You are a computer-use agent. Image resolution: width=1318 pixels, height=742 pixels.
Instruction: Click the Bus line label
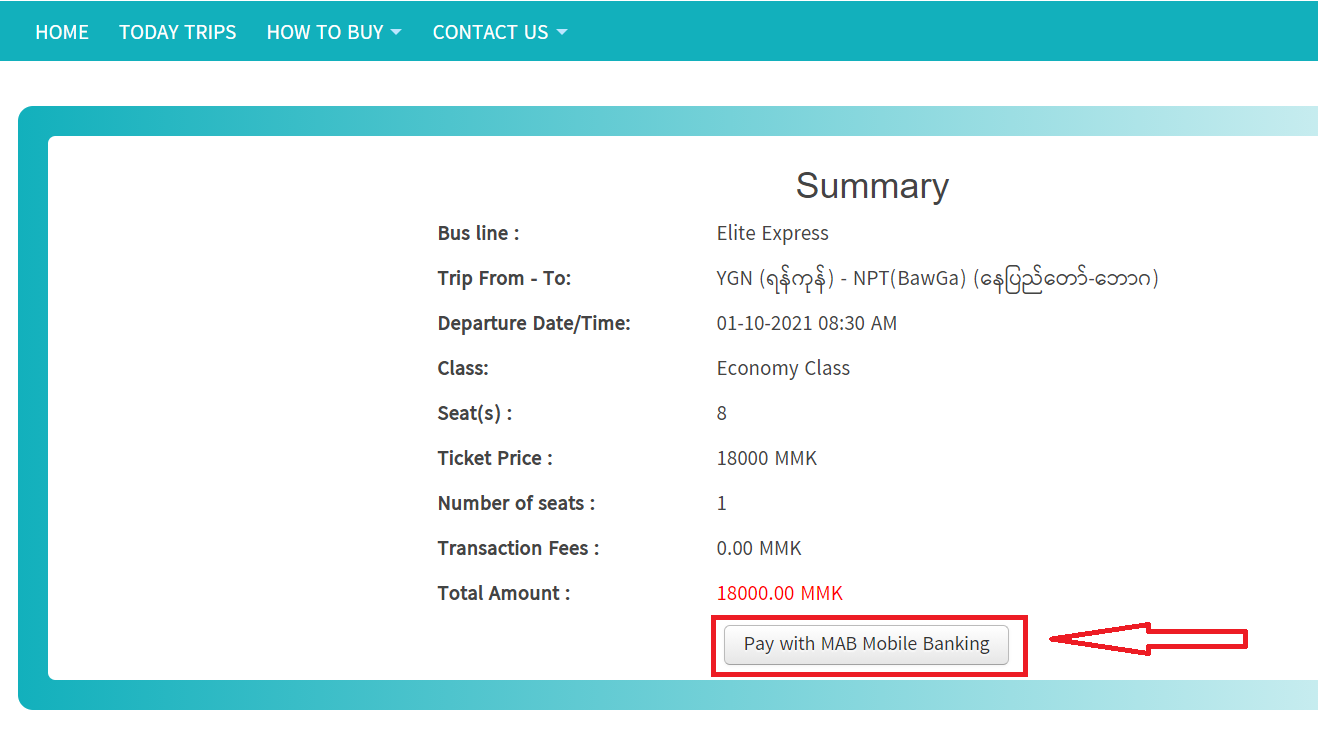point(478,233)
